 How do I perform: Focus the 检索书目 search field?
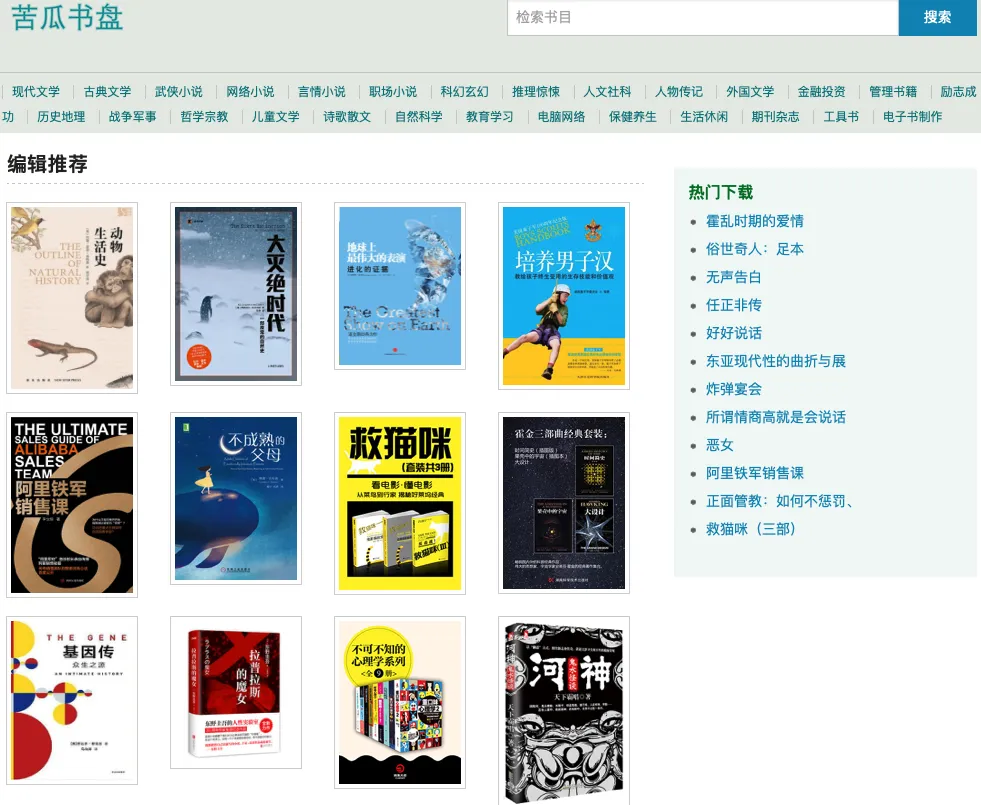(x=703, y=18)
